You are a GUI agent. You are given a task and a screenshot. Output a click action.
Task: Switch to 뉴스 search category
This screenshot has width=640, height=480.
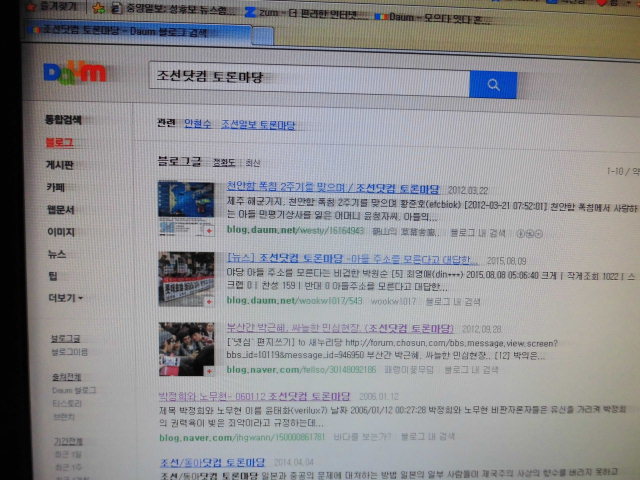57,254
